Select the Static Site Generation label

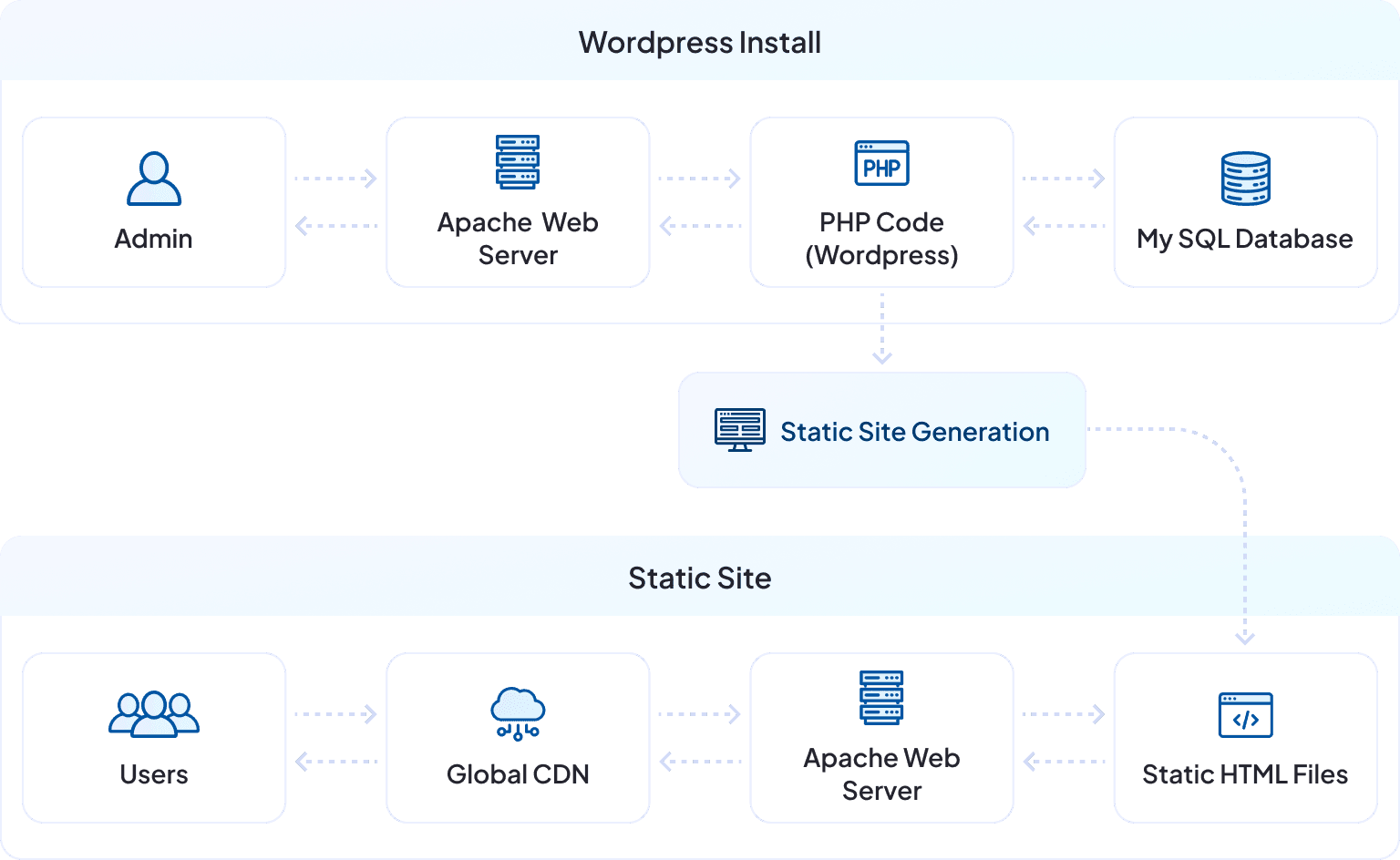point(914,432)
